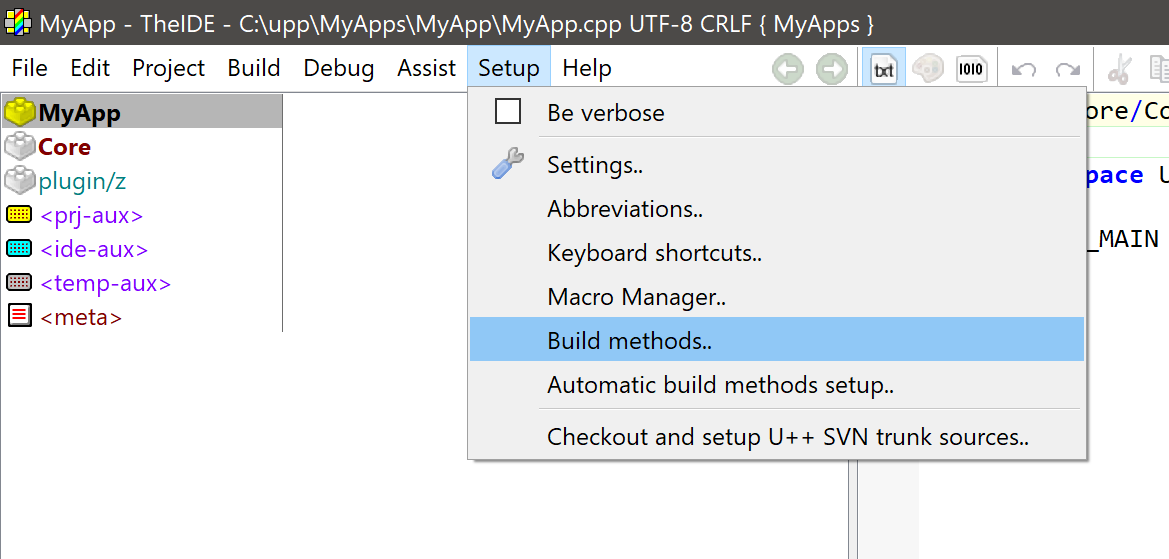
Task: Select the Core package in list
Action: pyautogui.click(x=64, y=147)
